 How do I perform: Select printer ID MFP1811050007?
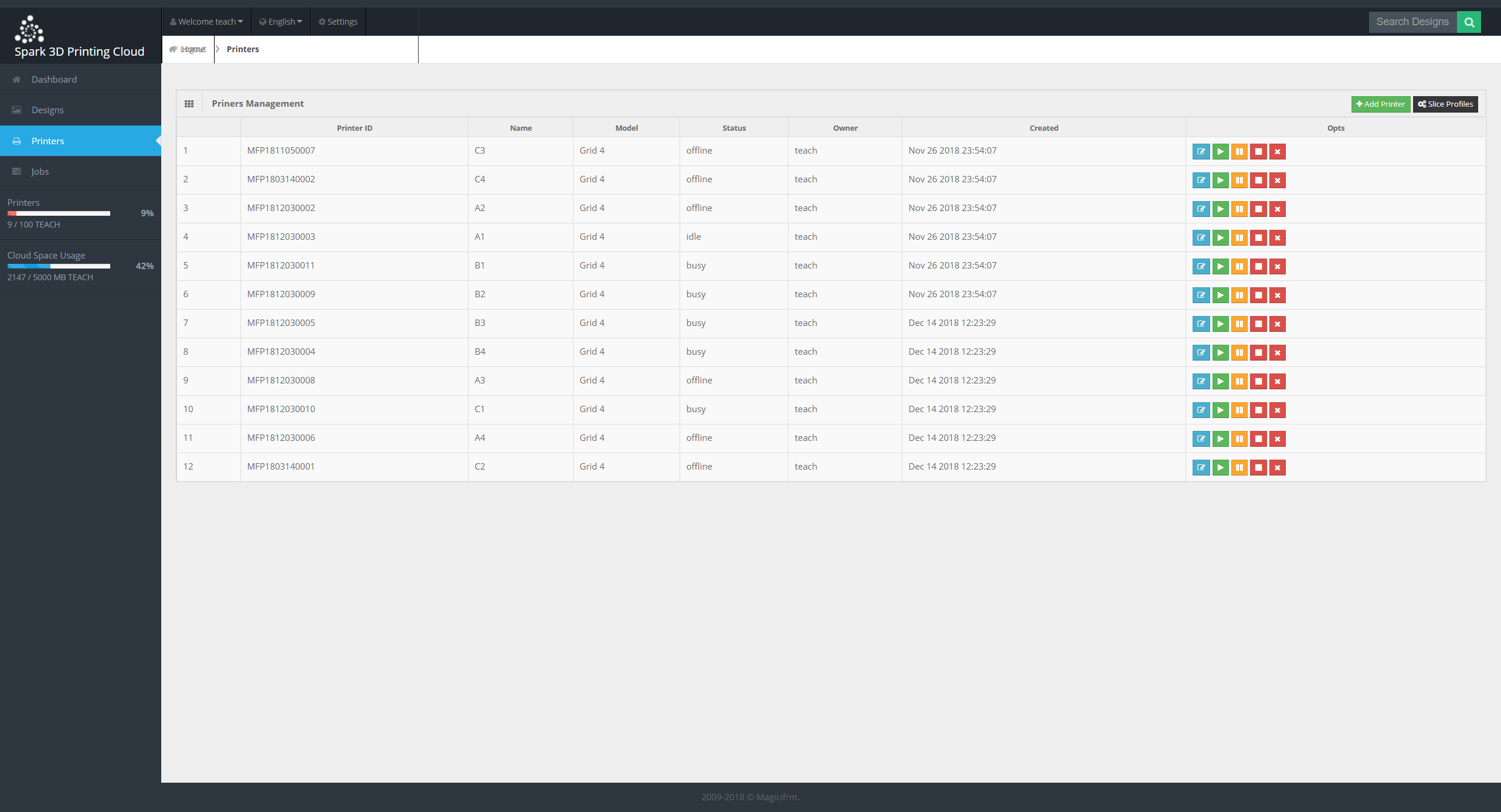[x=281, y=151]
